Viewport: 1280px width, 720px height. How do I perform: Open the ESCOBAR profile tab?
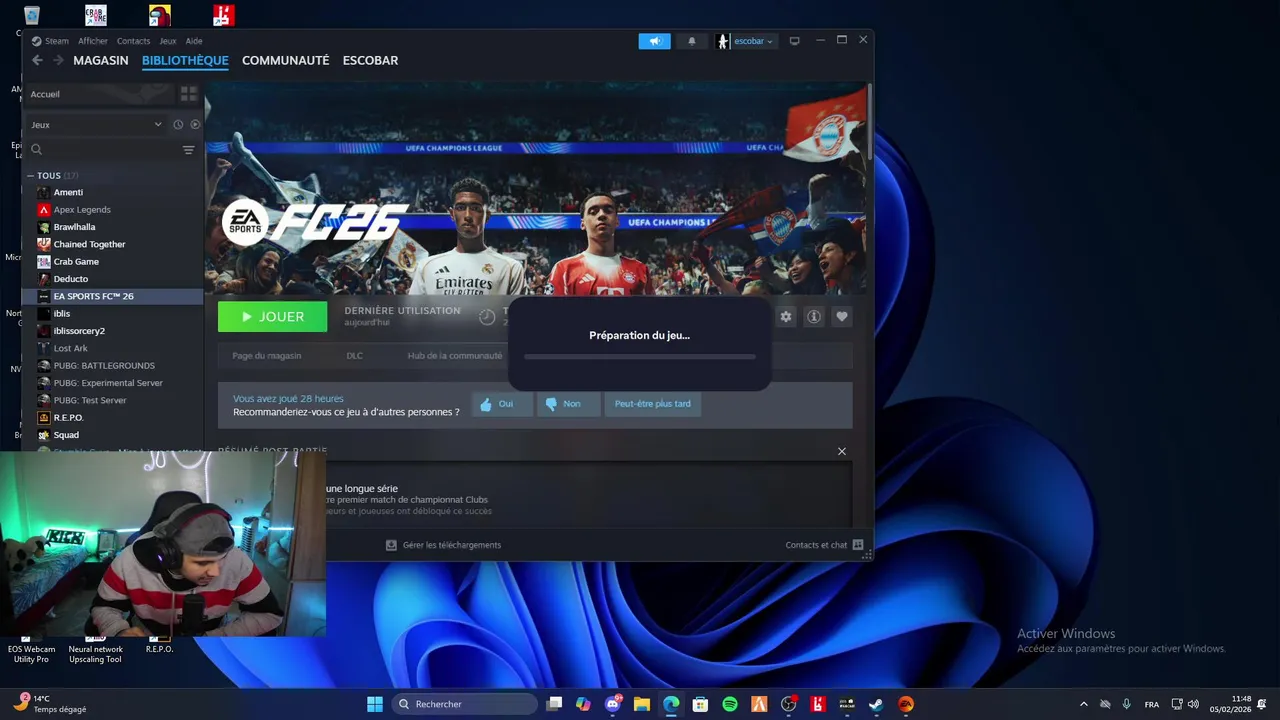point(370,60)
